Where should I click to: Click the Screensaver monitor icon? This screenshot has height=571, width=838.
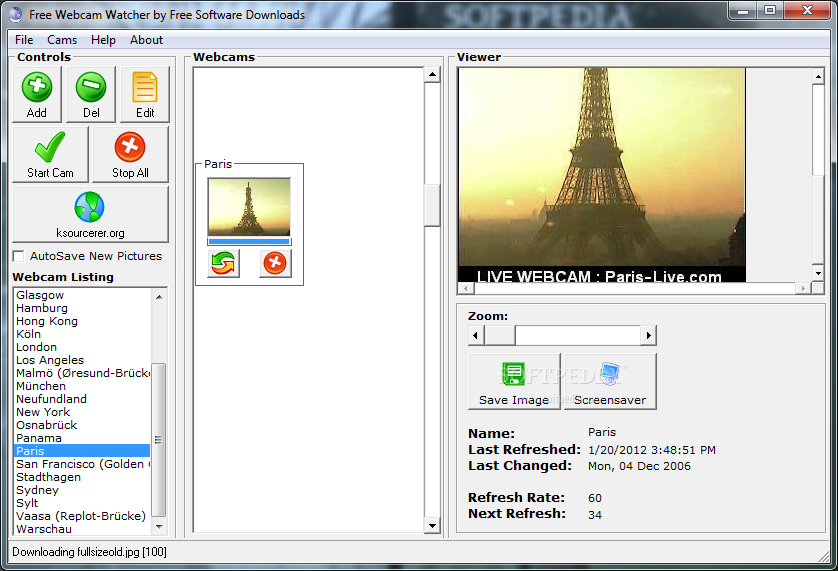pyautogui.click(x=610, y=374)
